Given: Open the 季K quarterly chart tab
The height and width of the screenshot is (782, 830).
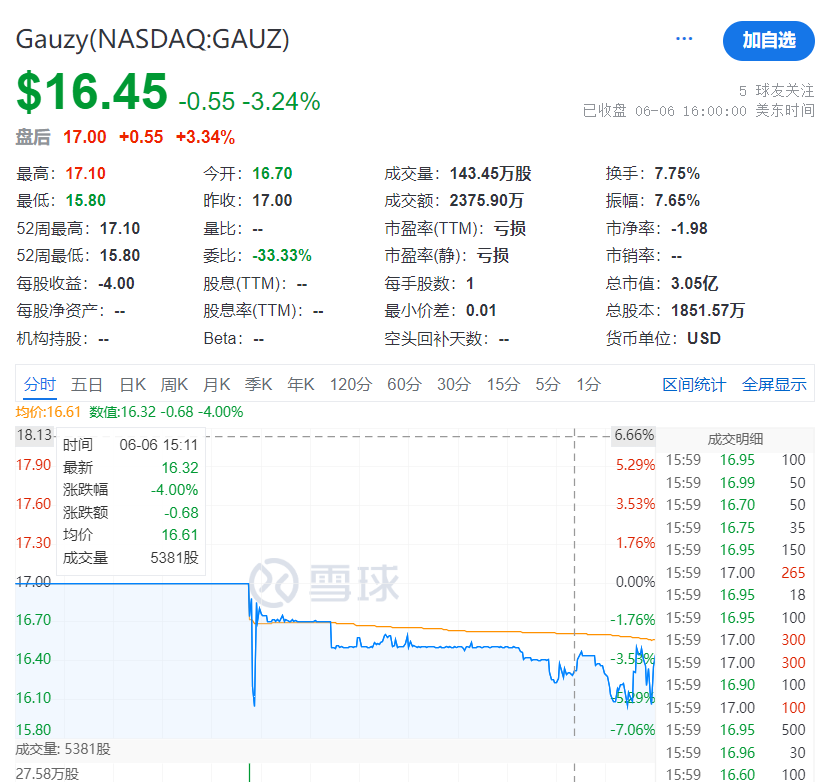Looking at the screenshot, I should pos(258,384).
